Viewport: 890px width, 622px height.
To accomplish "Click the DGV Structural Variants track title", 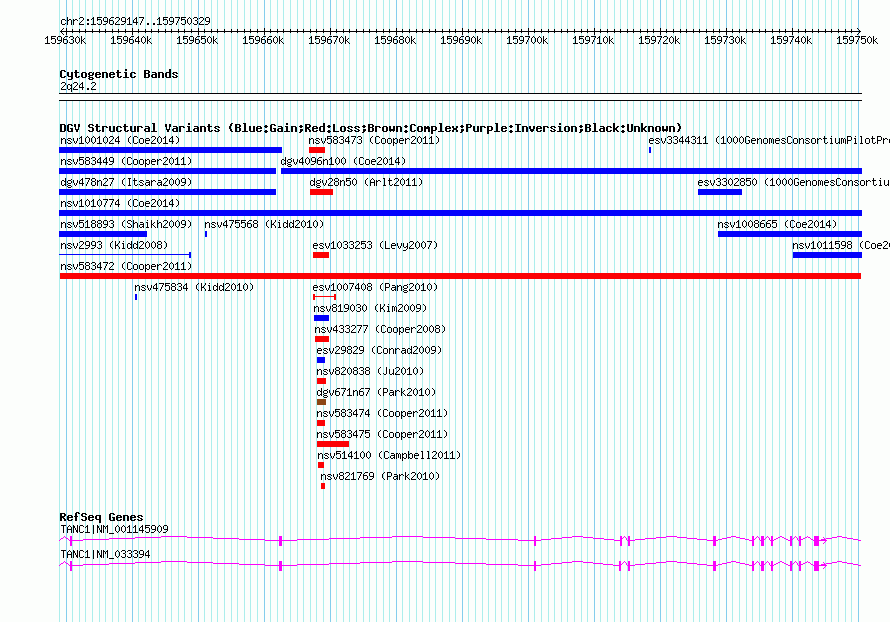I will (x=371, y=128).
